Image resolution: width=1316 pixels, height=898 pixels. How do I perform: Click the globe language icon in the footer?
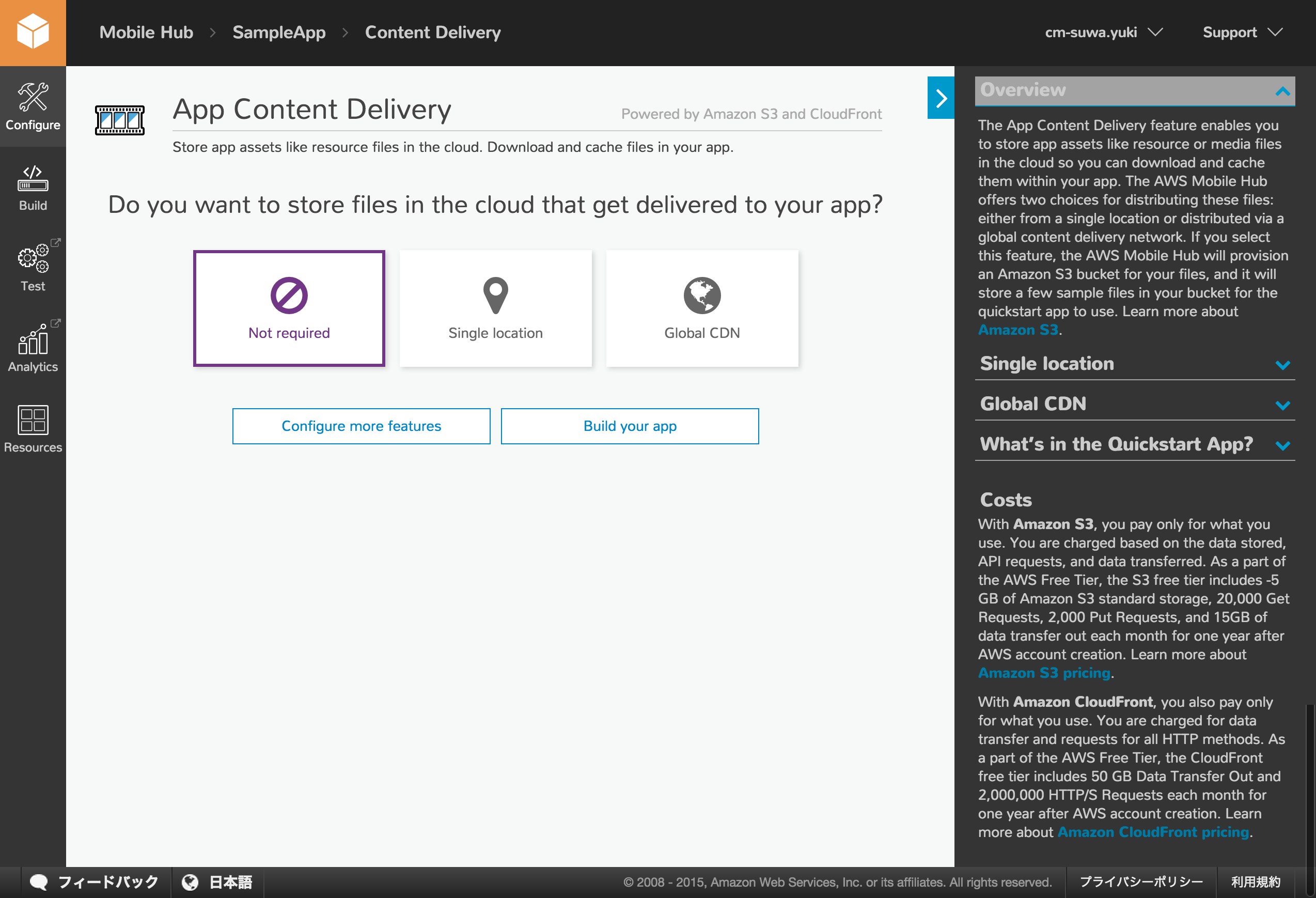click(x=190, y=881)
